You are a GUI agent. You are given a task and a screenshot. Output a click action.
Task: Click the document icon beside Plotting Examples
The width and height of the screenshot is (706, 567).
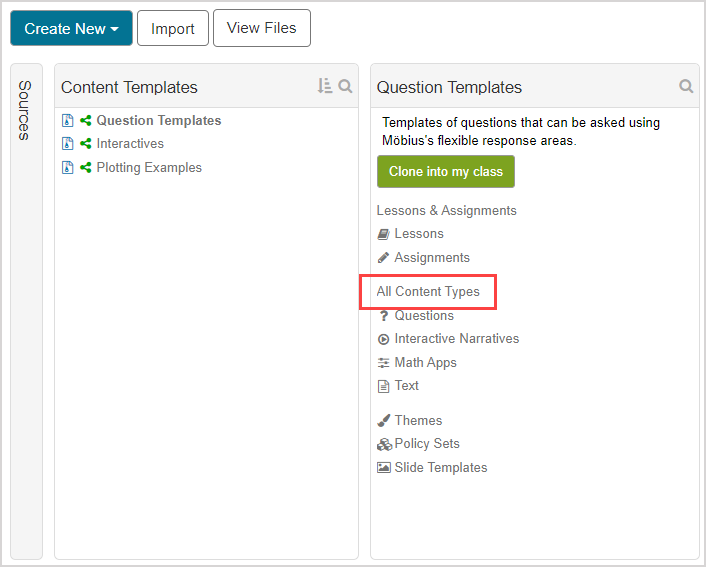tap(68, 168)
